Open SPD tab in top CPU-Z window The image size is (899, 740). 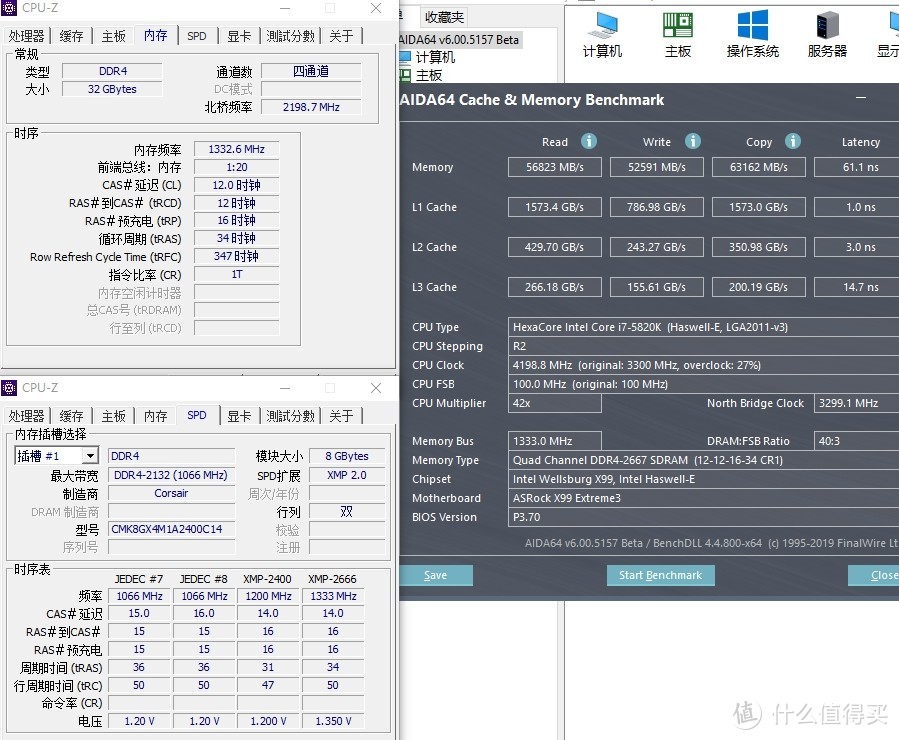(x=197, y=36)
